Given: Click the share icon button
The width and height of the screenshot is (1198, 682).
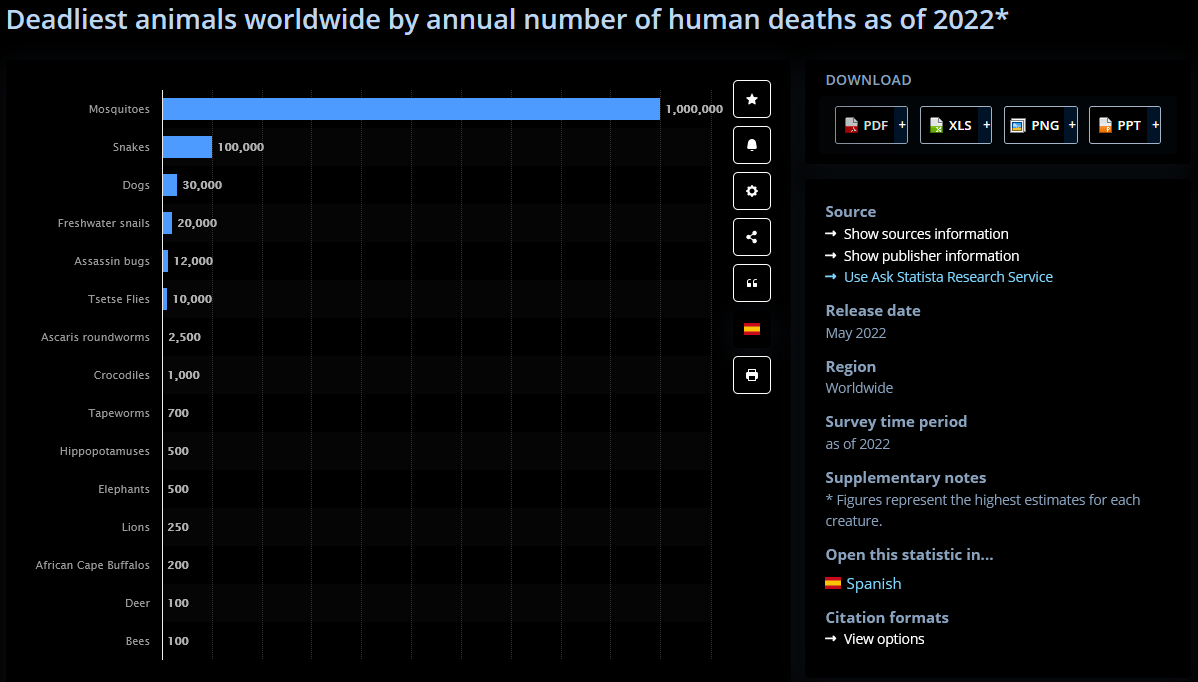Looking at the screenshot, I should (752, 237).
